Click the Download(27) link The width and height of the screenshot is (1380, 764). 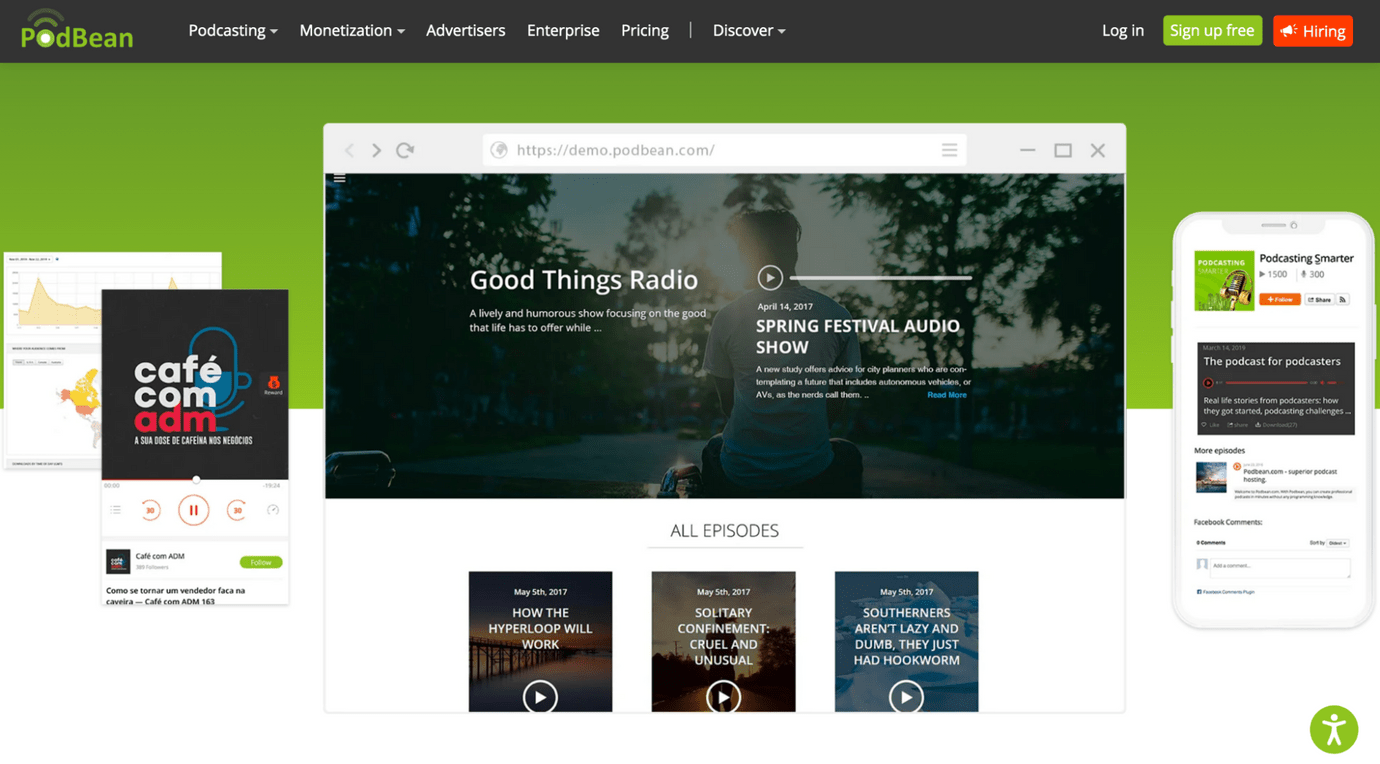coord(1277,425)
